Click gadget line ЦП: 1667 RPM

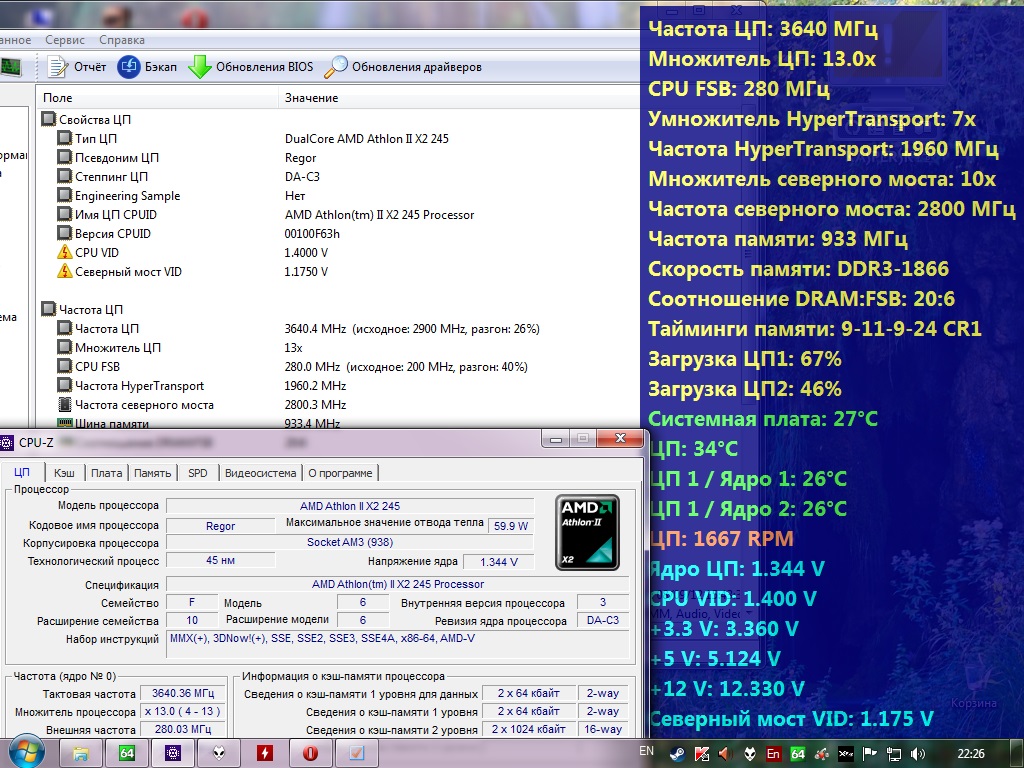coord(722,539)
